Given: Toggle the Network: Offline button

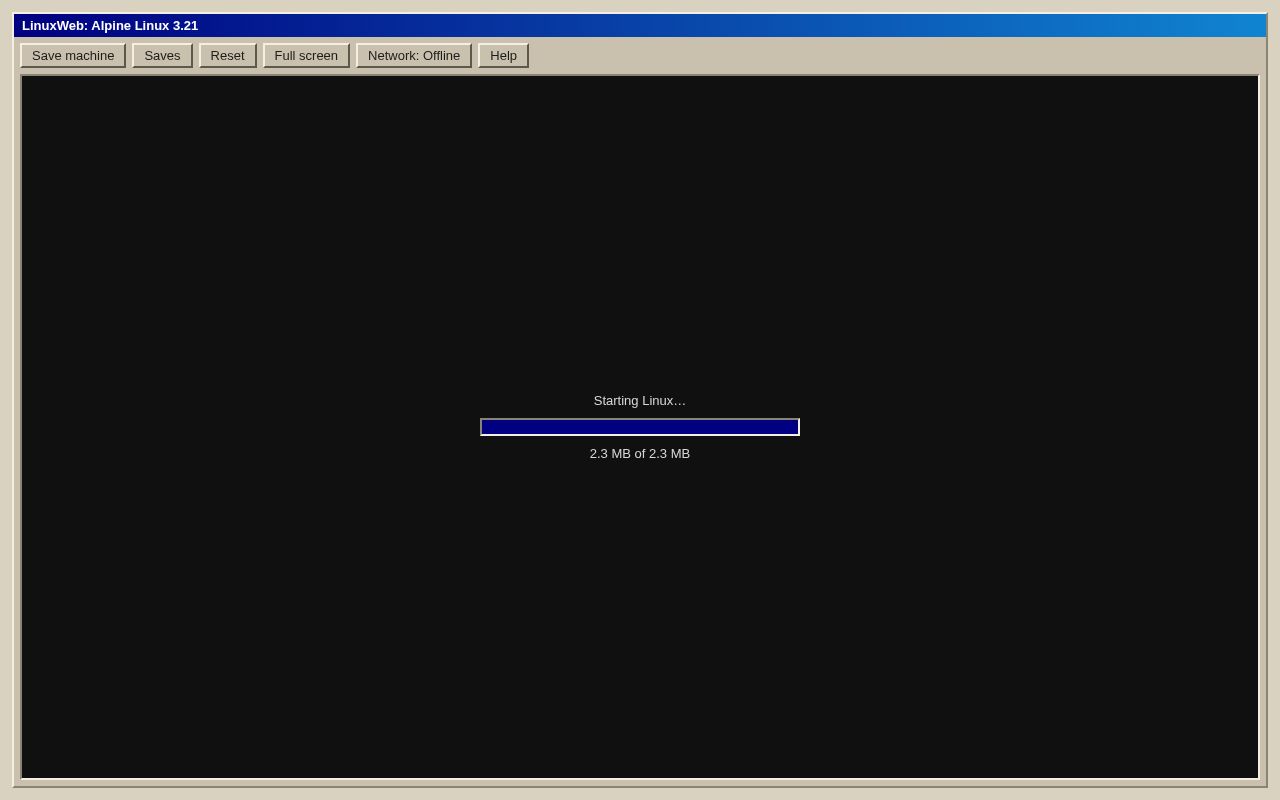Looking at the screenshot, I should pyautogui.click(x=414, y=55).
